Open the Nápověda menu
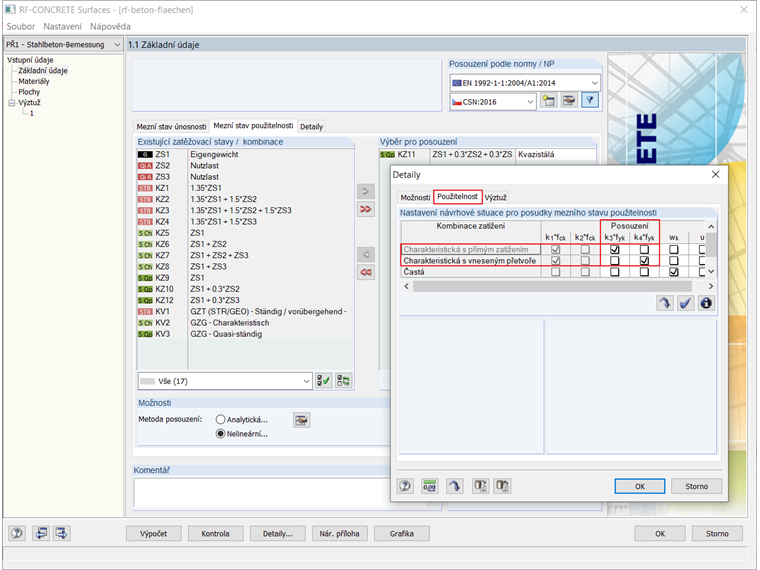Viewport: 760px width, 570px height. point(110,26)
